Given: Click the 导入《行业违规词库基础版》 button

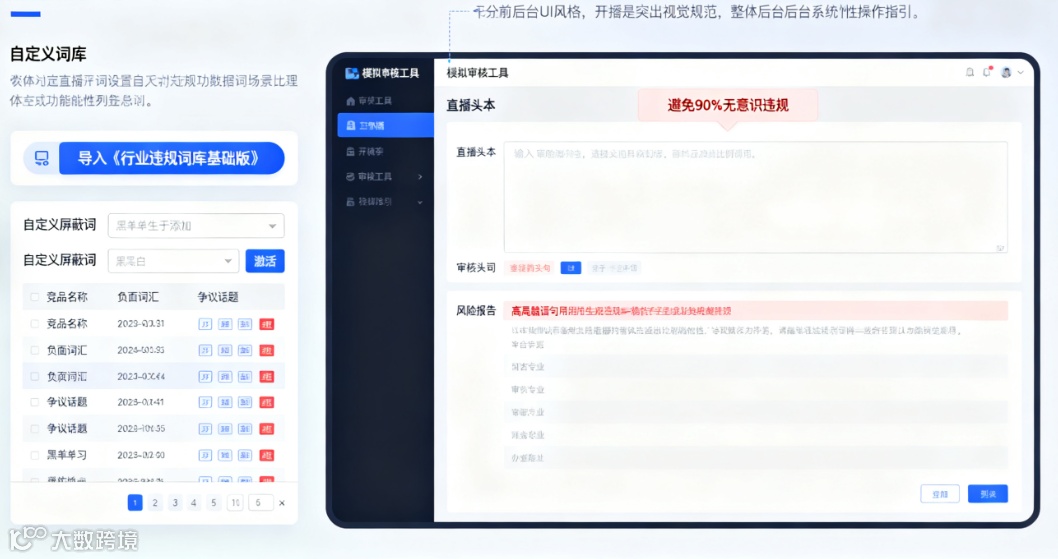Looking at the screenshot, I should (x=171, y=159).
